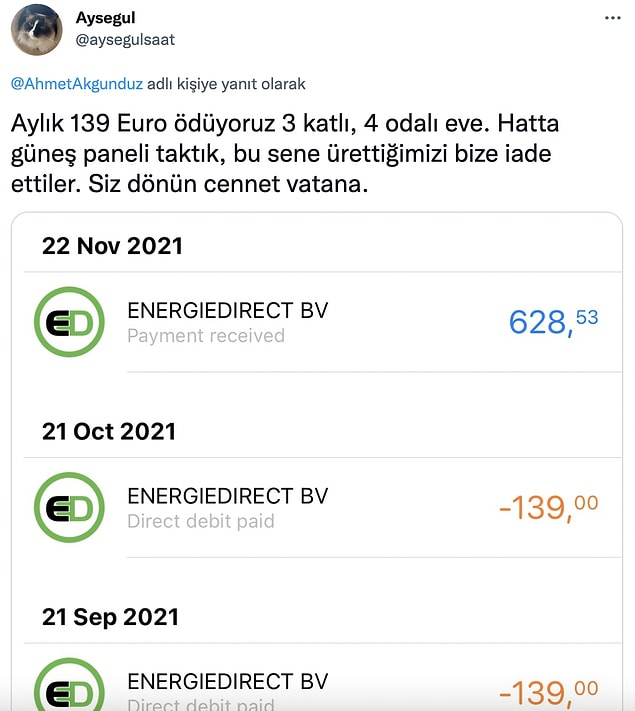
Task: Open the @AhmetAkgunduz mention link
Action: click(x=77, y=84)
